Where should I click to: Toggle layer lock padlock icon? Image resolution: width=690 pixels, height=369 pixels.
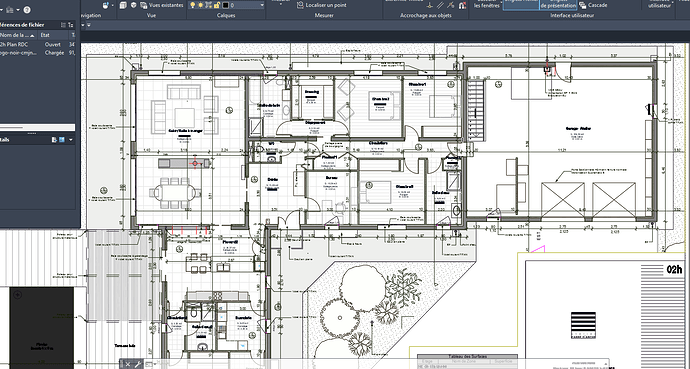pyautogui.click(x=217, y=5)
